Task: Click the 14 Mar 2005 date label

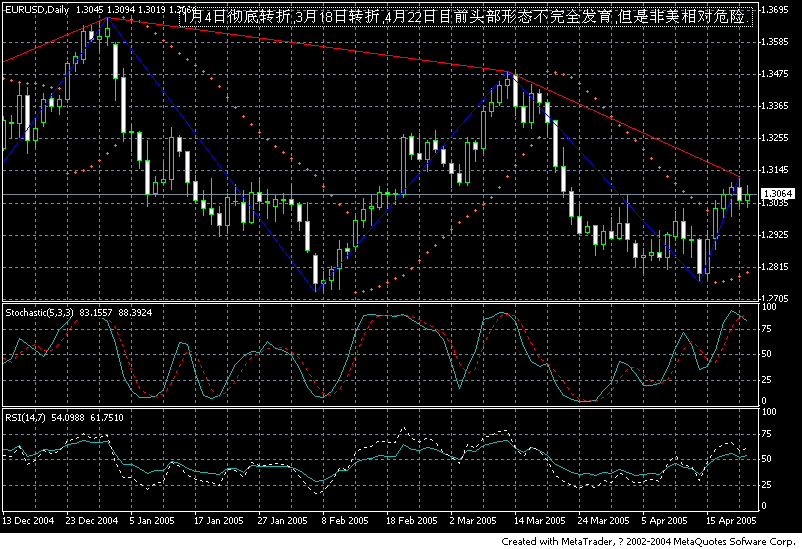Action: (x=540, y=520)
